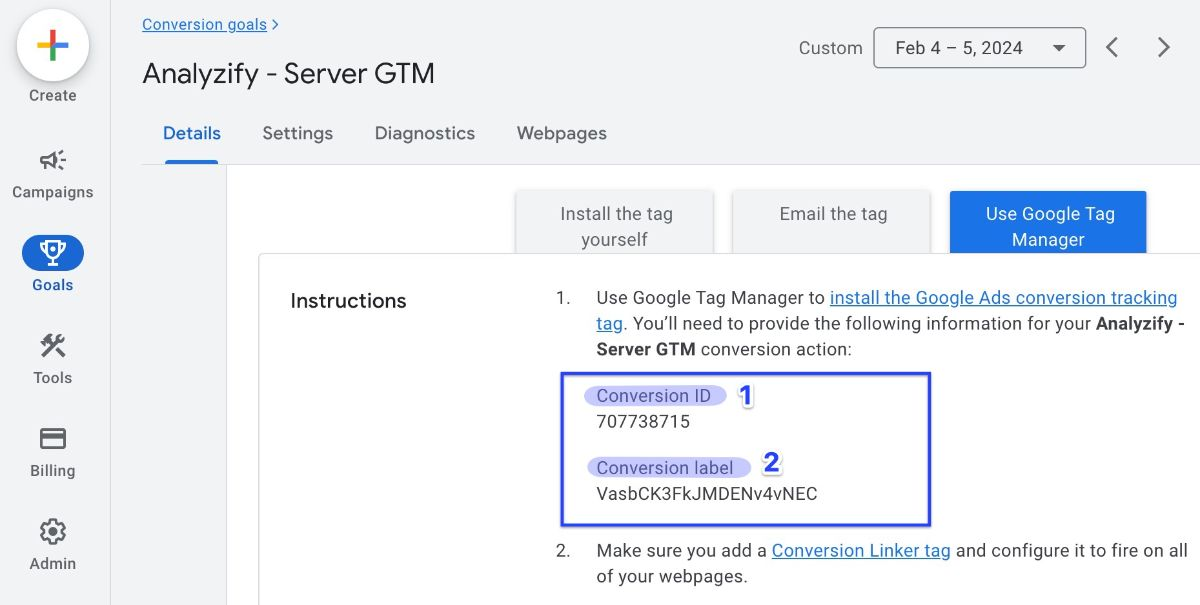
Task: Follow the Conversion goals breadcrumb link
Action: click(x=204, y=24)
